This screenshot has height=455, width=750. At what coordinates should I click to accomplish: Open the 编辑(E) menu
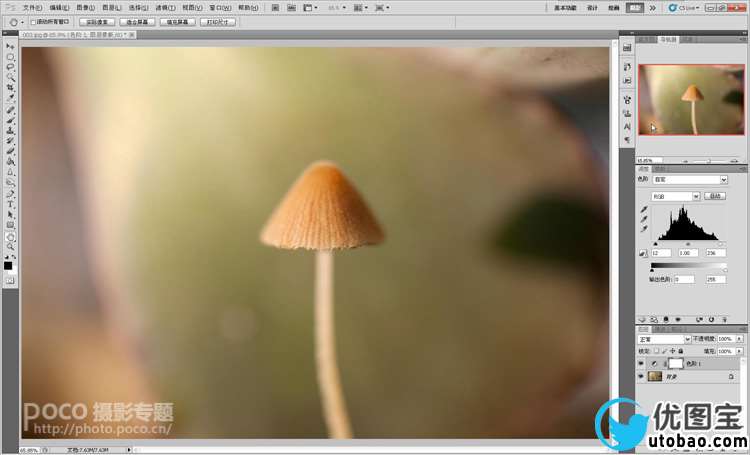[x=59, y=8]
